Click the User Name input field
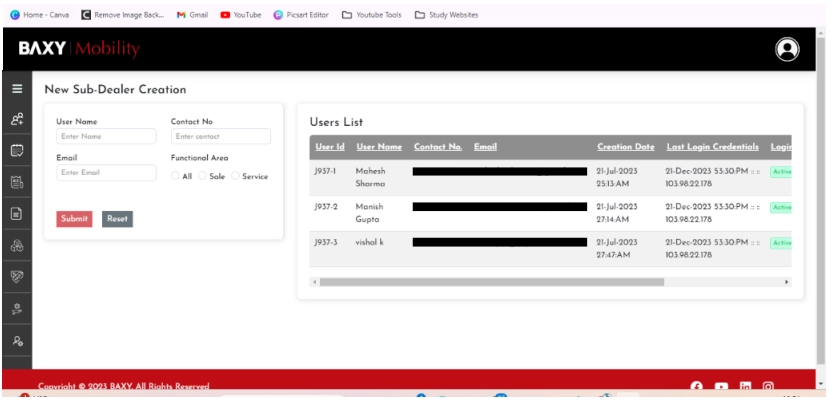This screenshot has height=400, width=833. (x=106, y=136)
